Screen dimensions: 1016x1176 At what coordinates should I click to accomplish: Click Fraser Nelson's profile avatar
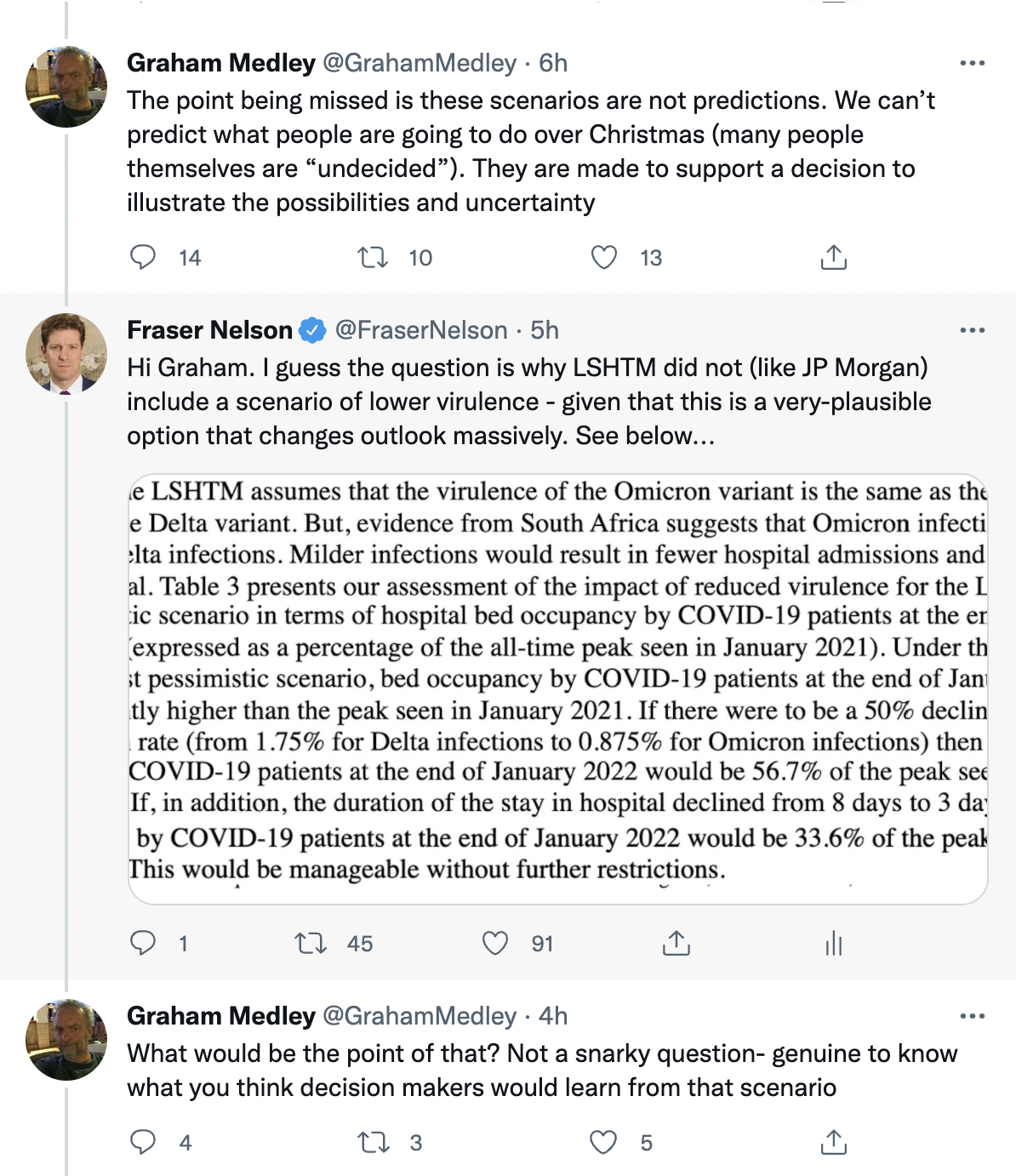[x=66, y=354]
